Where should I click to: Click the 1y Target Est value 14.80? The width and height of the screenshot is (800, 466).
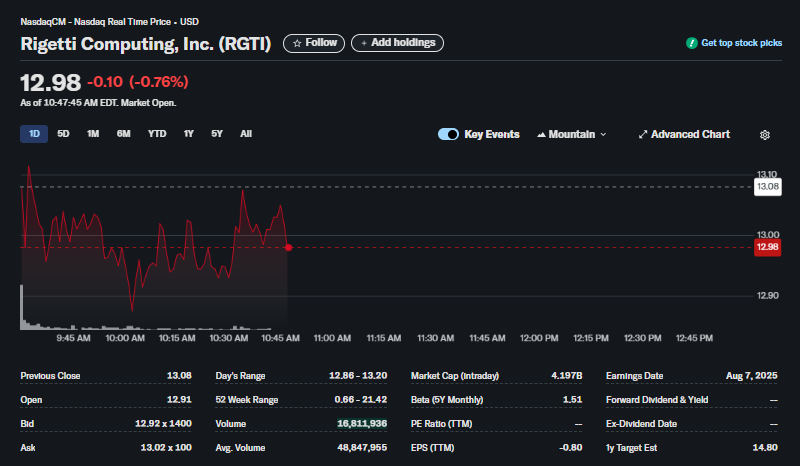(x=765, y=448)
